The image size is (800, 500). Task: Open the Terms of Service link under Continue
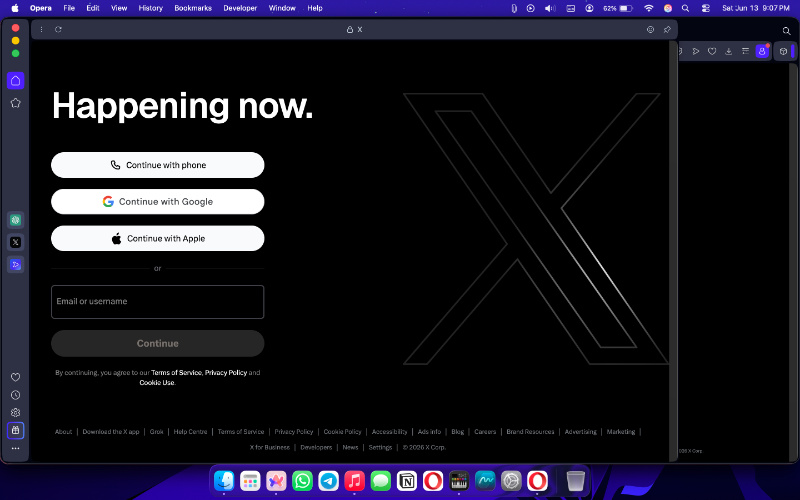coord(176,372)
